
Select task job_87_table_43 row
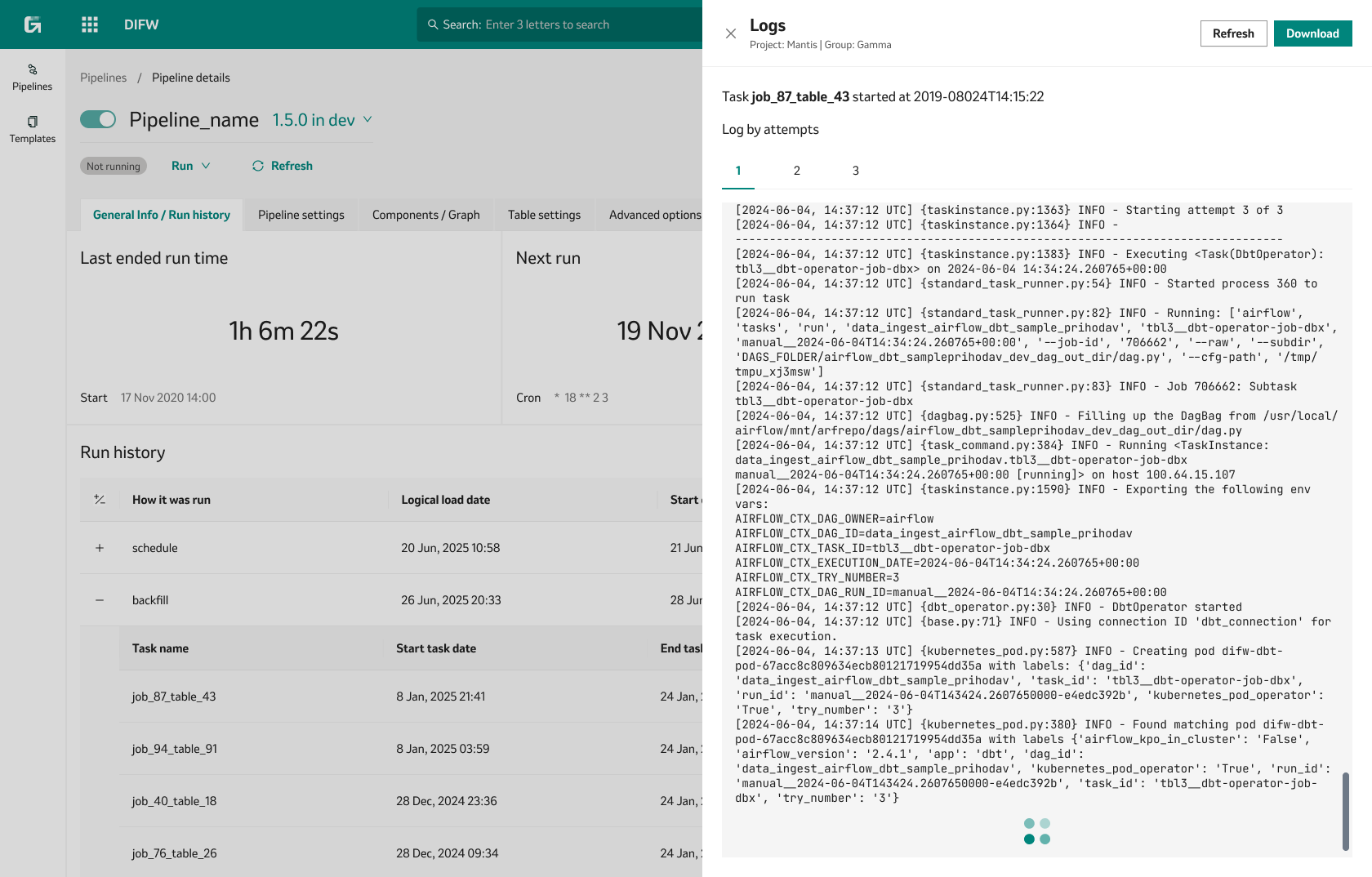pyautogui.click(x=411, y=697)
